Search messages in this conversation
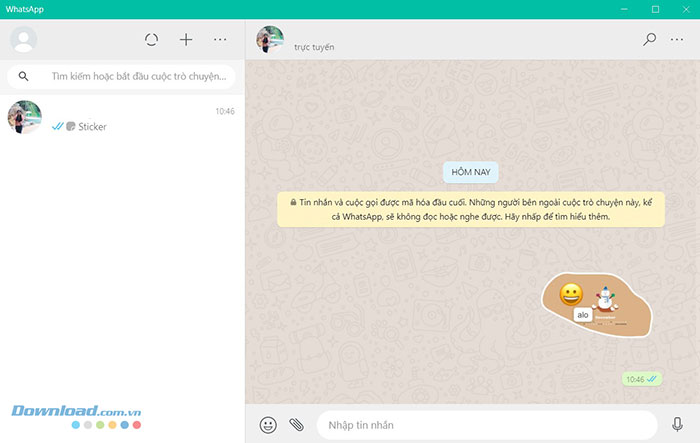Viewport: 700px width, 443px height. 650,39
